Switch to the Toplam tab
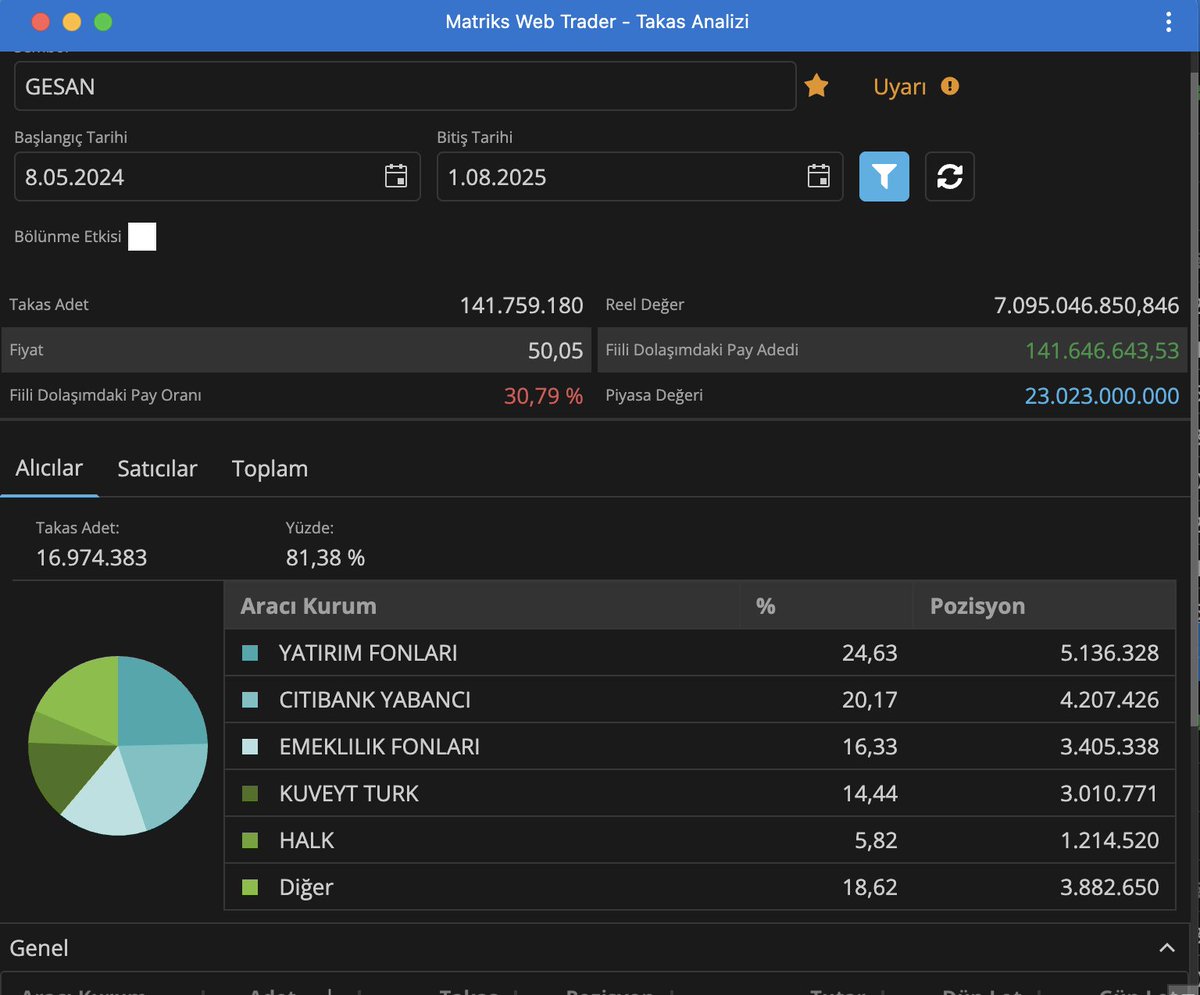Image resolution: width=1200 pixels, height=995 pixels. (270, 469)
